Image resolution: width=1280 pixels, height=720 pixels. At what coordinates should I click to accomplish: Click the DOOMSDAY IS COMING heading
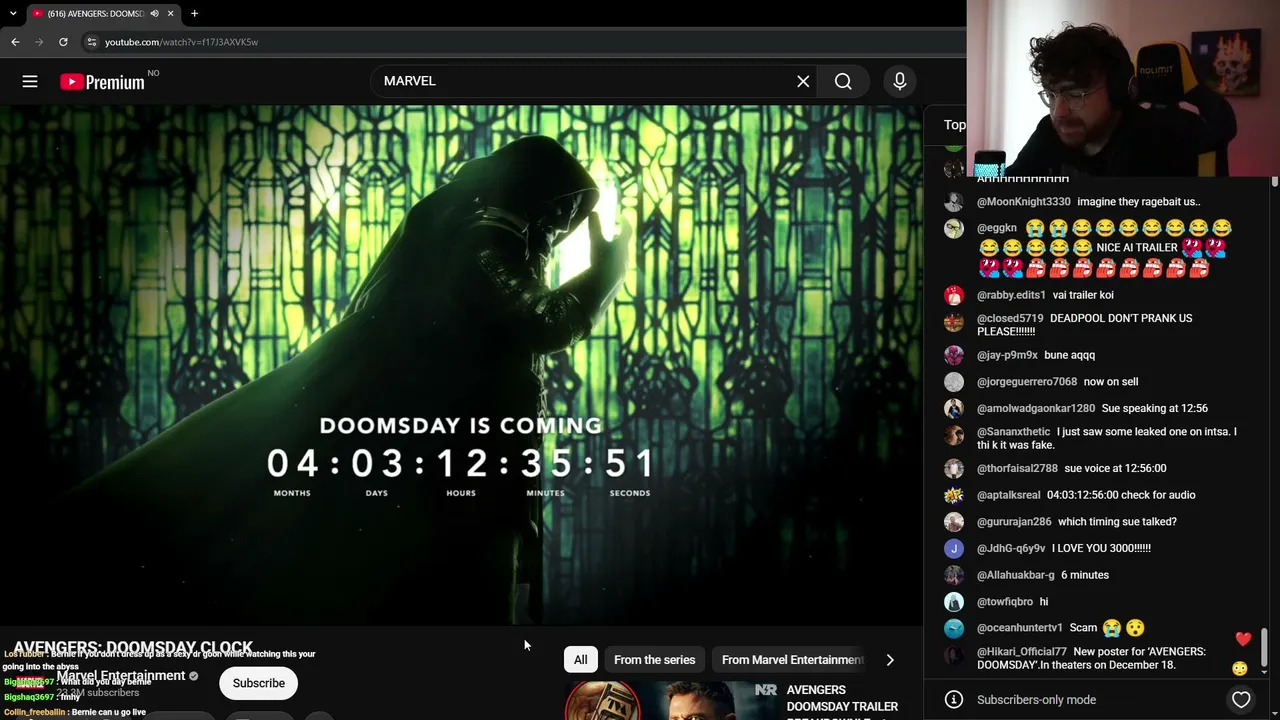coord(461,426)
